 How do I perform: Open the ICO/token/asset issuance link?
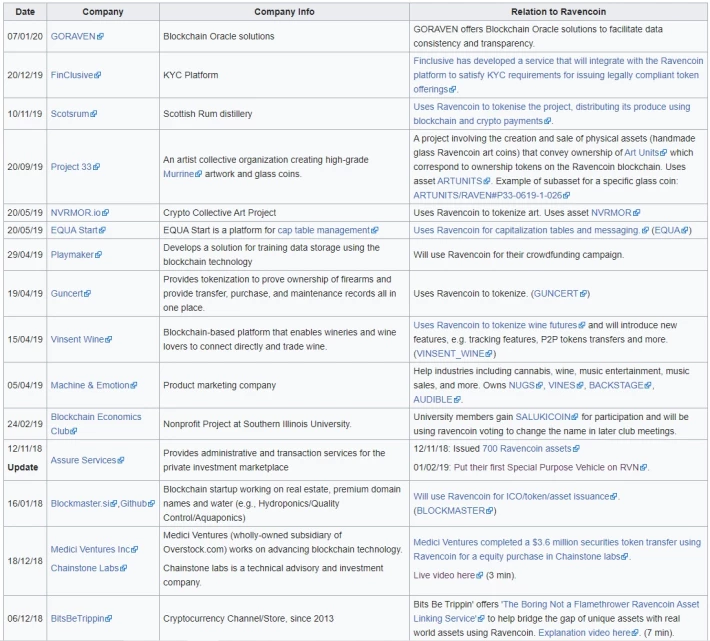[515, 496]
